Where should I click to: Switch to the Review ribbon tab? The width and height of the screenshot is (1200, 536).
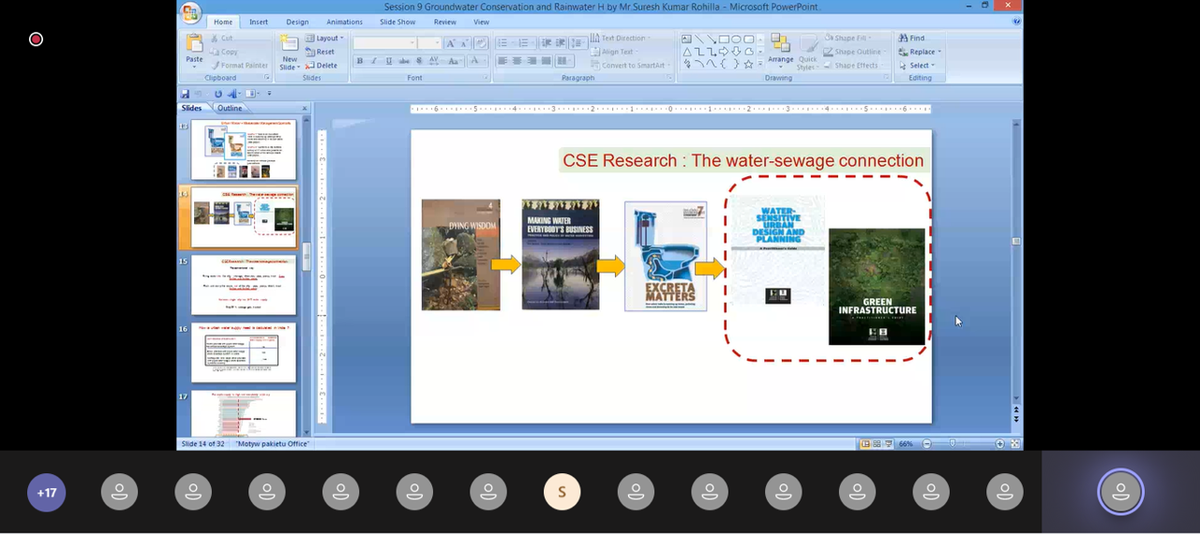click(445, 22)
